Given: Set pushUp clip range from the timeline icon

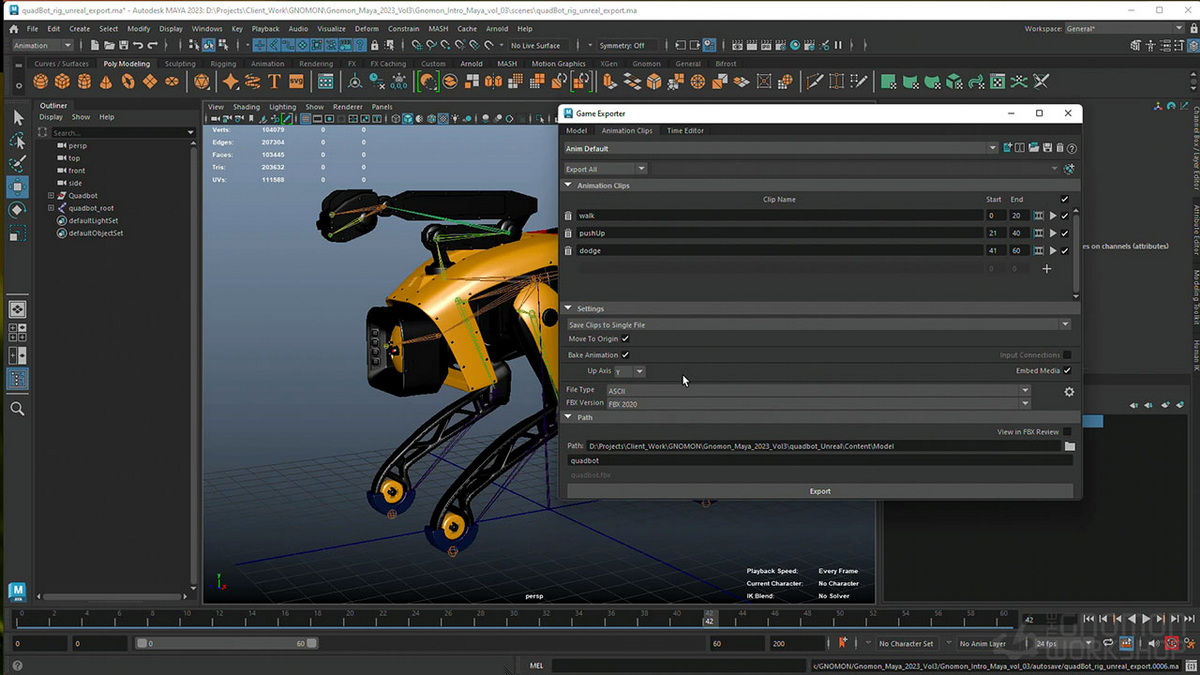Looking at the screenshot, I should click(1039, 233).
